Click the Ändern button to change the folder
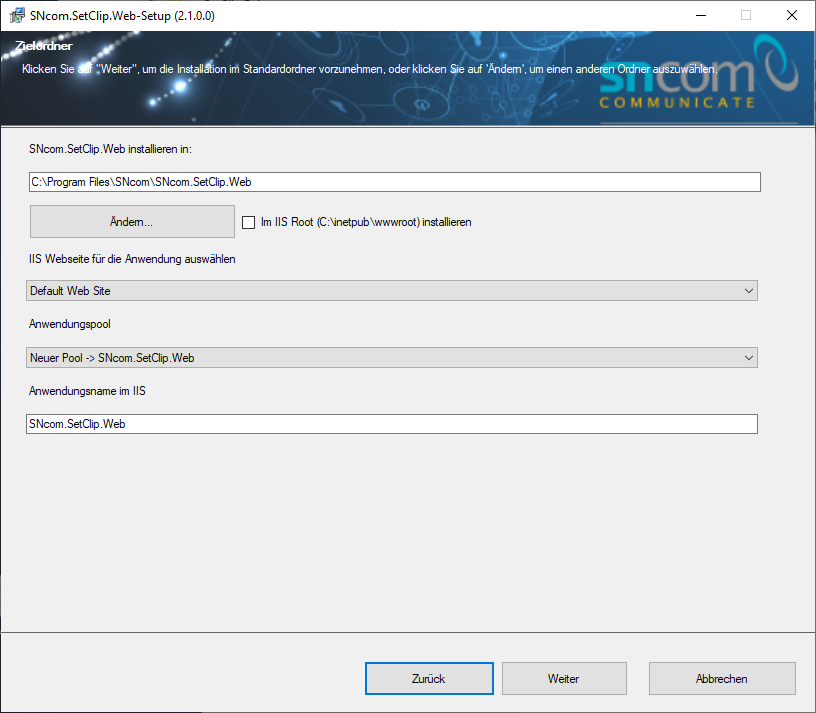This screenshot has height=713, width=816. (132, 221)
